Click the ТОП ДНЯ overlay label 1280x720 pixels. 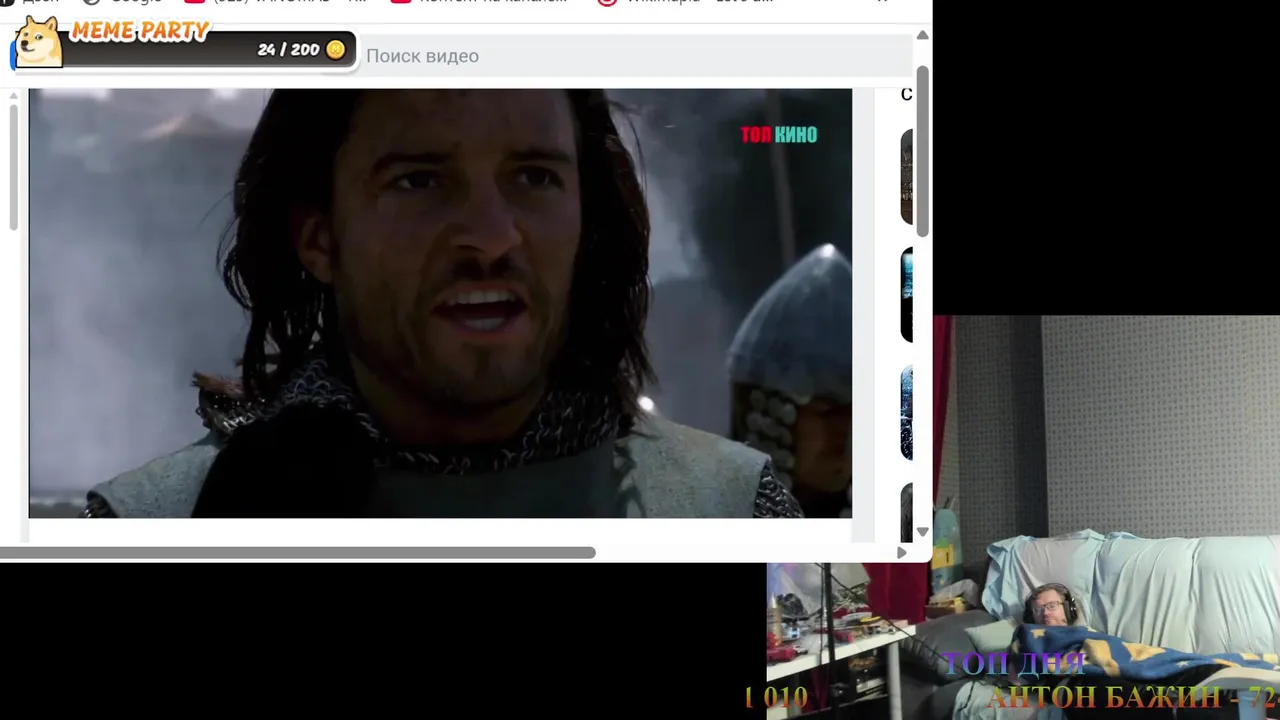pos(1014,664)
